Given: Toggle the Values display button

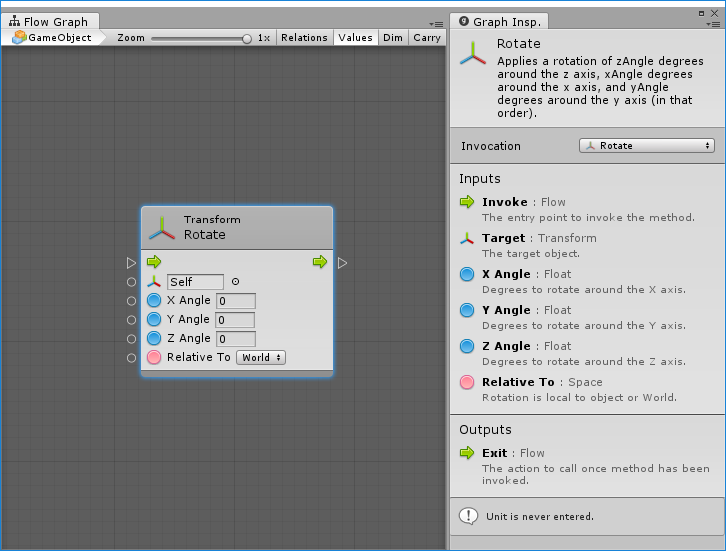Looking at the screenshot, I should coord(355,37).
